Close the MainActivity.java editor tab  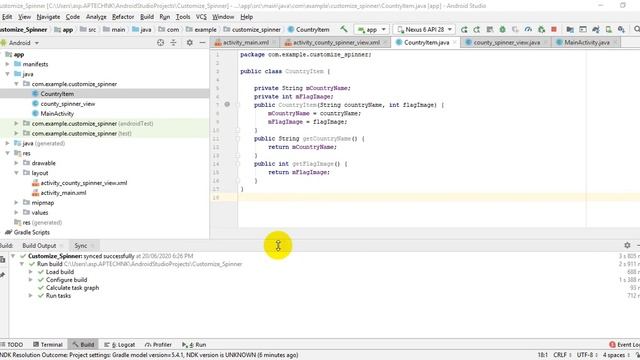(x=615, y=42)
